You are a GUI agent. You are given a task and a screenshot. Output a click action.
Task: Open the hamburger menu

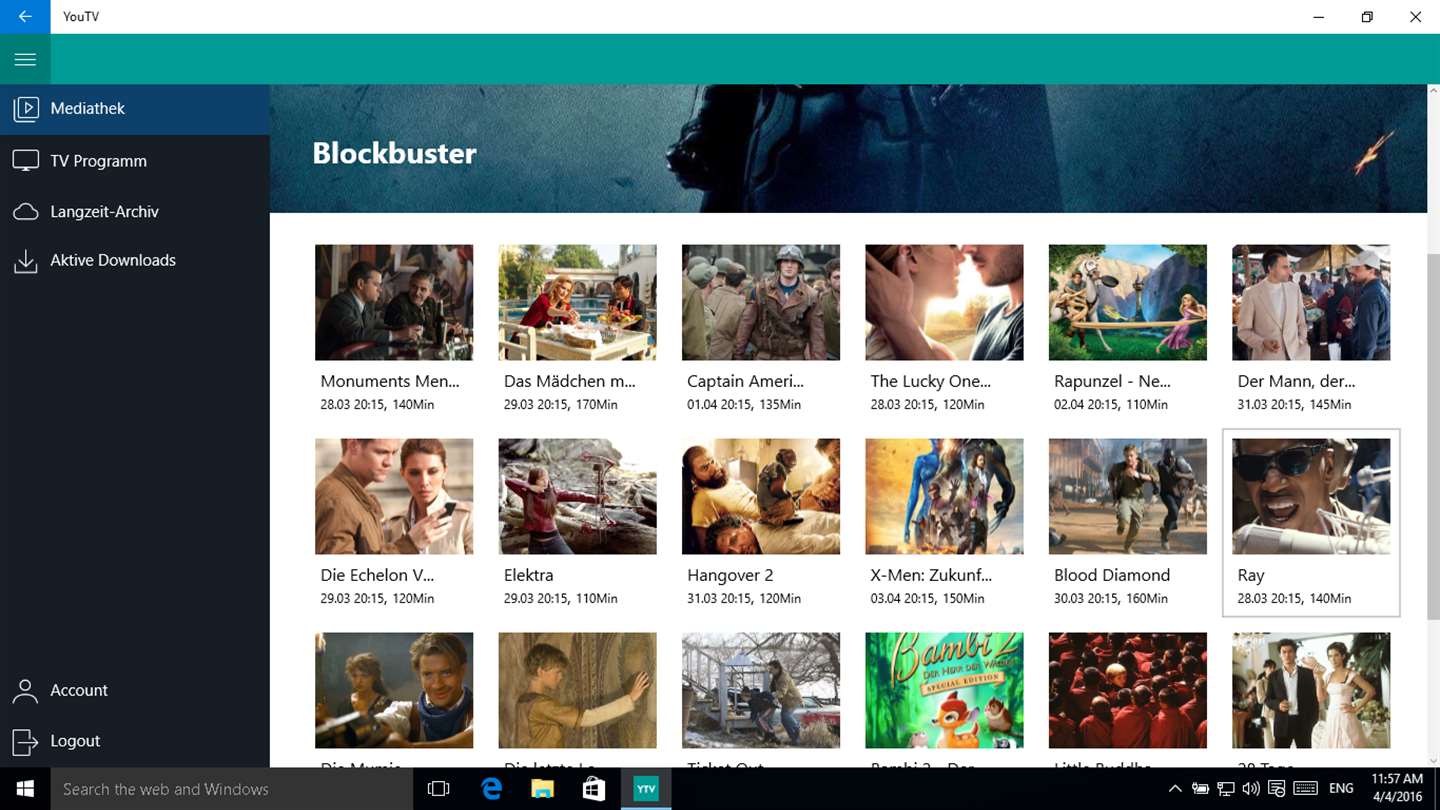pyautogui.click(x=25, y=59)
